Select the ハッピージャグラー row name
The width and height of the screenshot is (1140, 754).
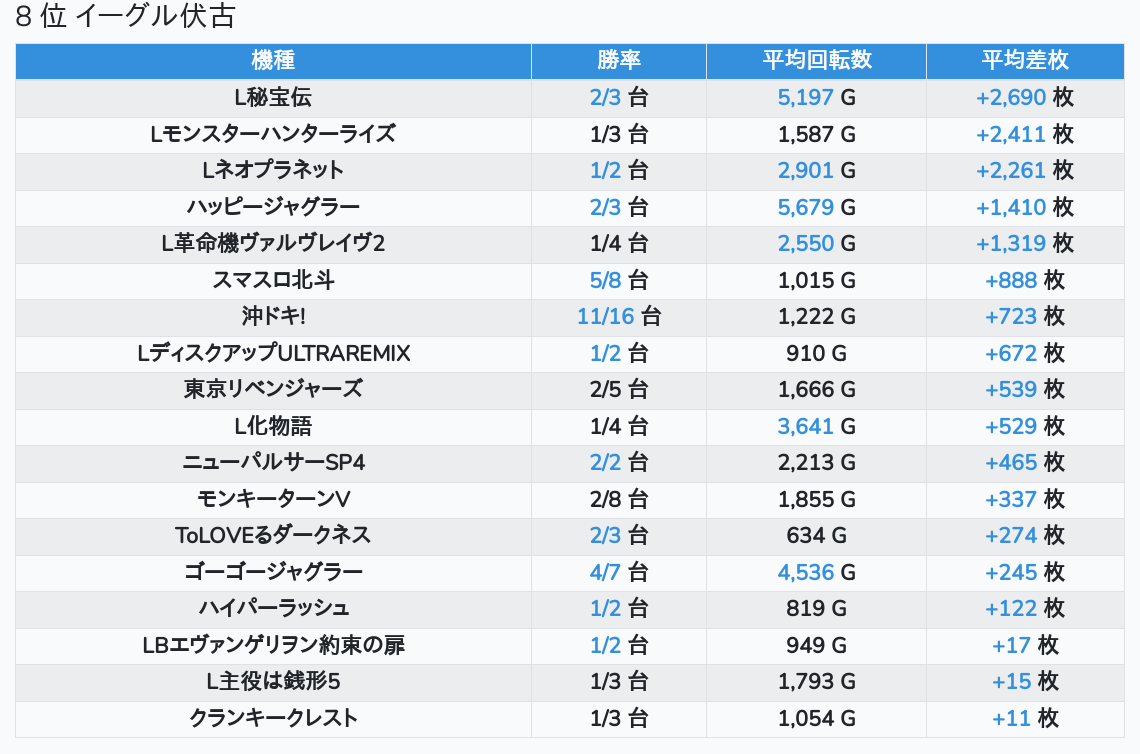[273, 207]
